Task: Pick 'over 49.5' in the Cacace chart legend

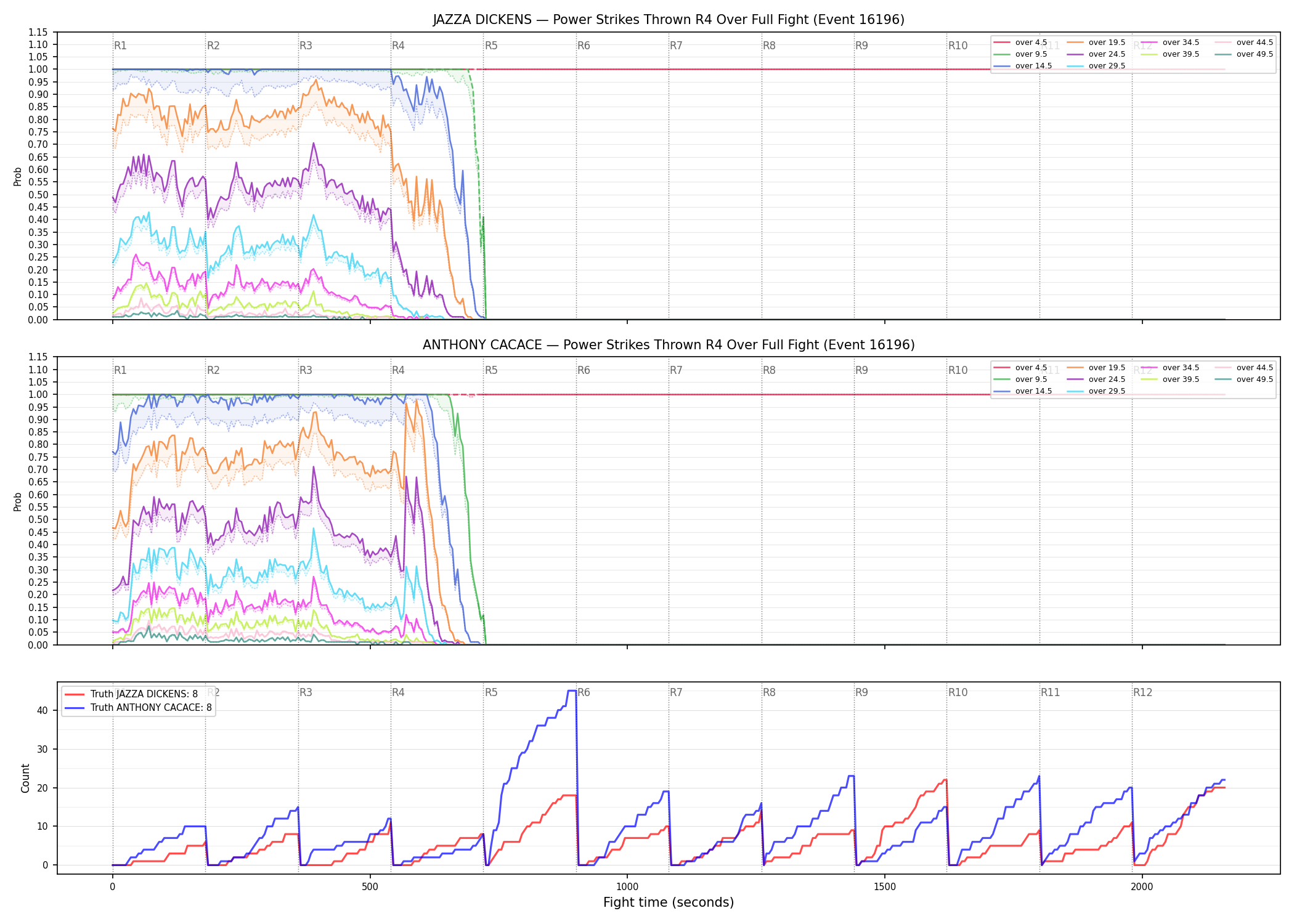Action: pos(1244,379)
